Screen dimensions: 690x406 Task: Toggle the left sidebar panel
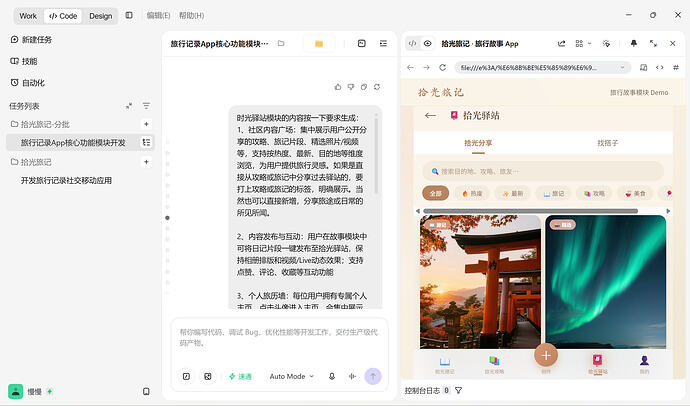tap(129, 15)
